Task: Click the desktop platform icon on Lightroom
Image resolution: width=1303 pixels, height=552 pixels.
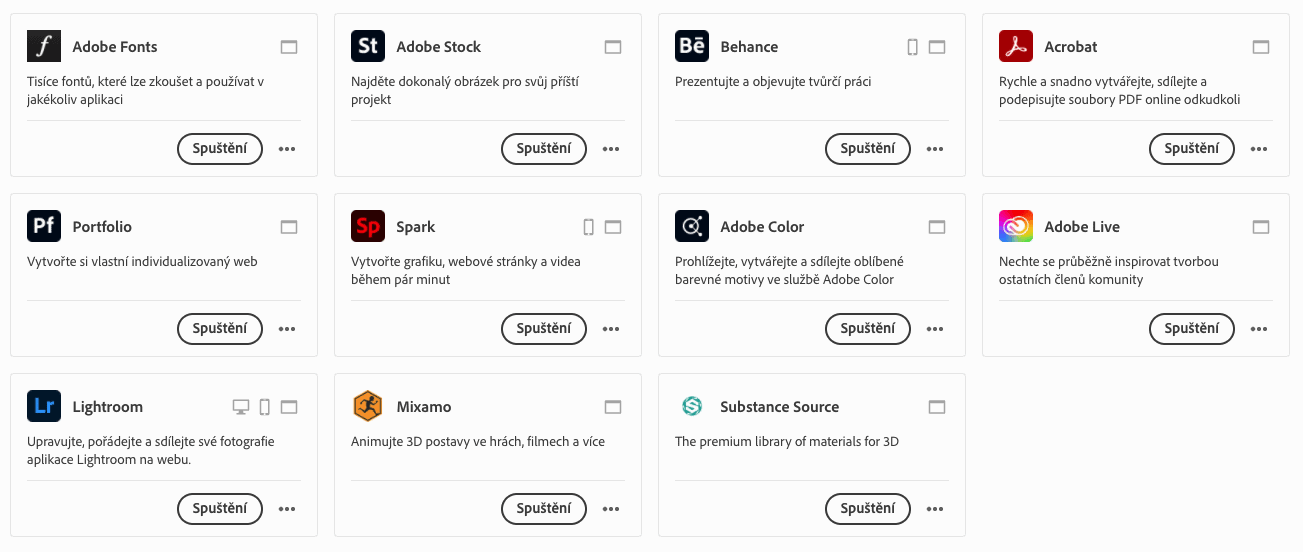Action: point(240,407)
